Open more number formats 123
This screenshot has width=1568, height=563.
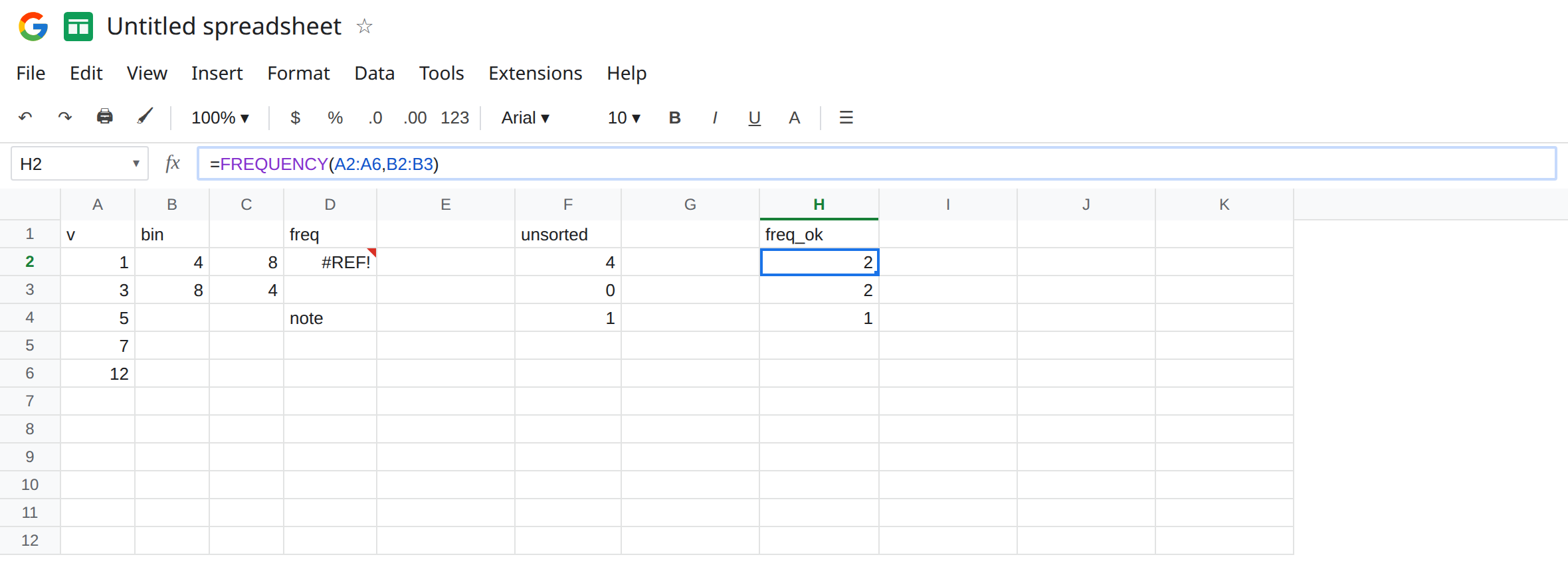point(455,118)
